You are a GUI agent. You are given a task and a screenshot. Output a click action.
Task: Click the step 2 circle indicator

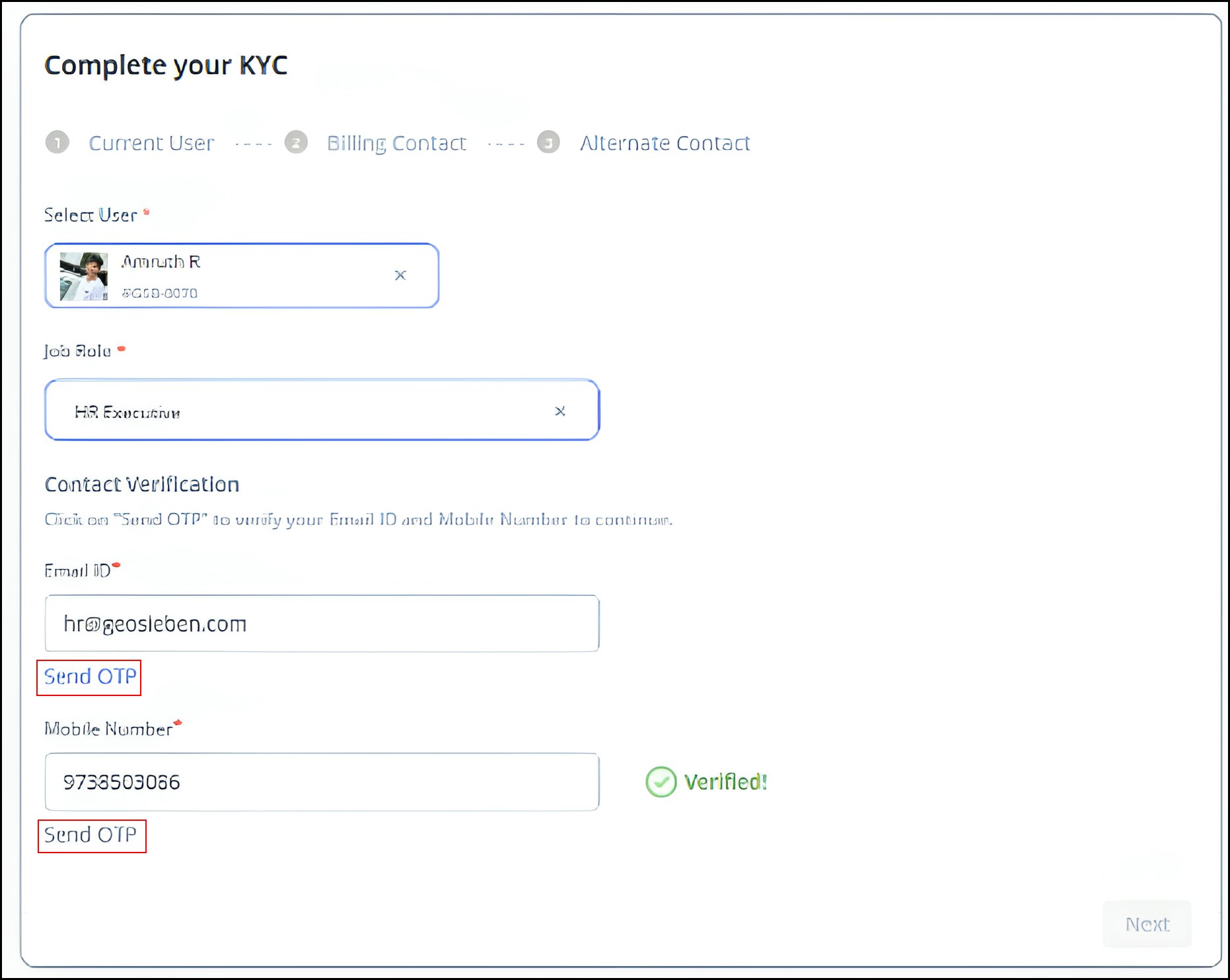pyautogui.click(x=296, y=142)
